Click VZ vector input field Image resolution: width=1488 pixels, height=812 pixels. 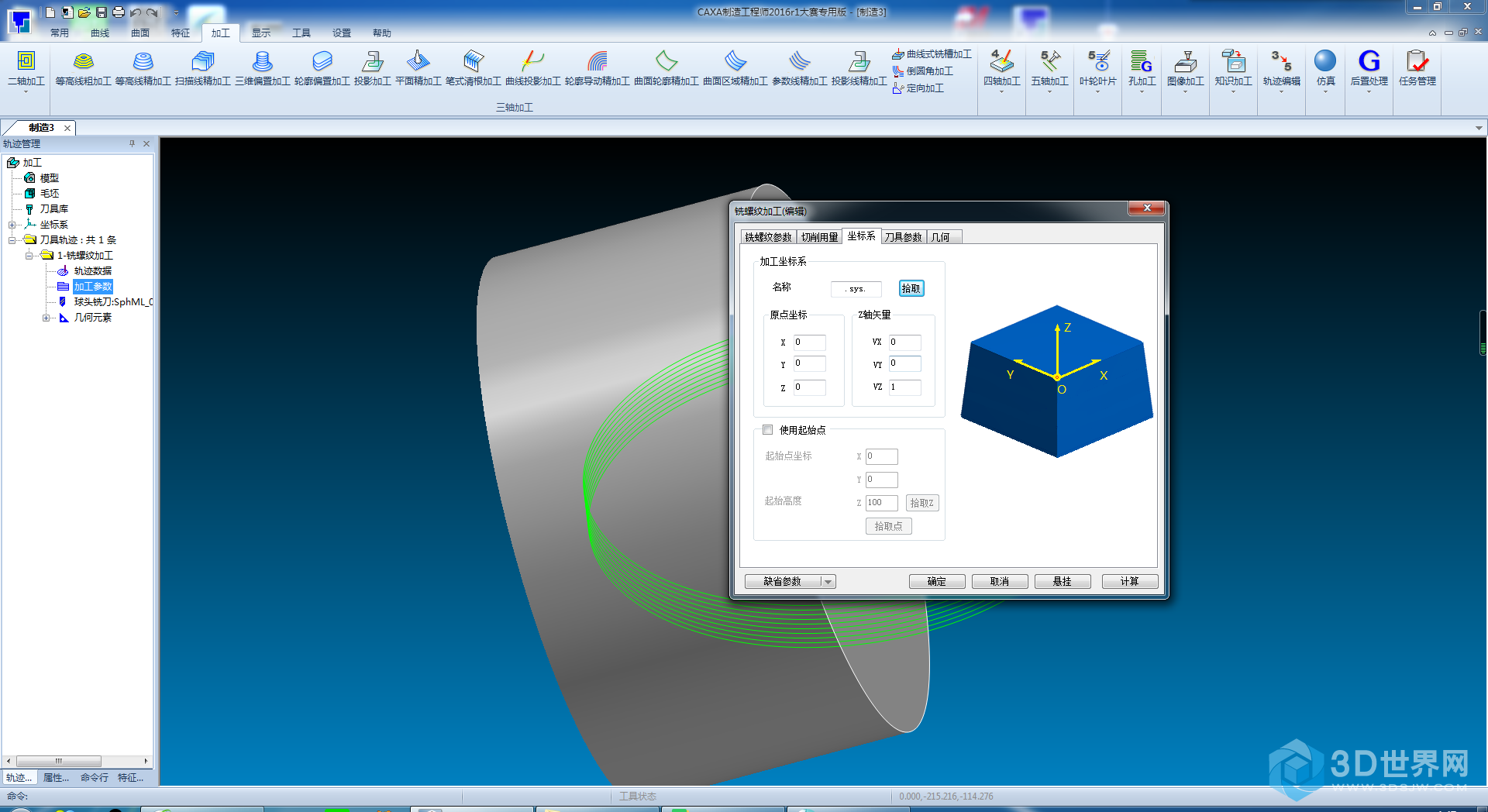click(x=904, y=387)
